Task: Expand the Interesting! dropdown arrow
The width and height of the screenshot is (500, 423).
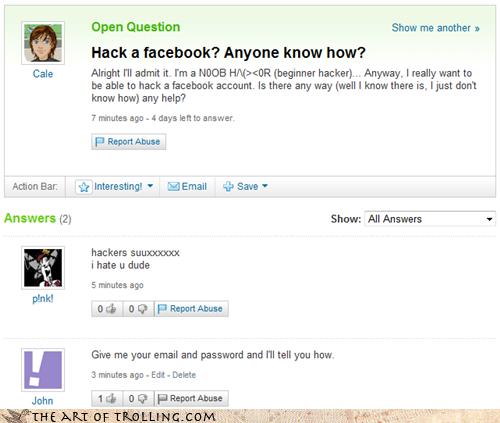Action: 150,186
